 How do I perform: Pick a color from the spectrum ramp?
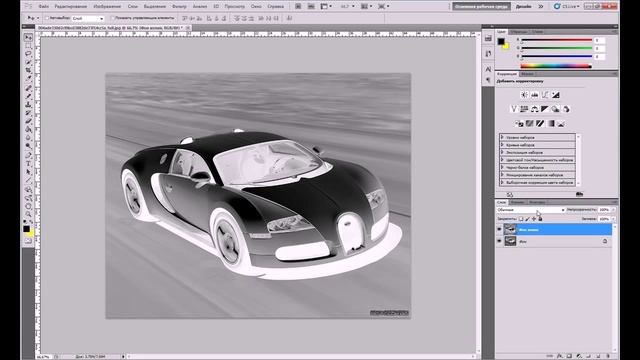coord(556,66)
